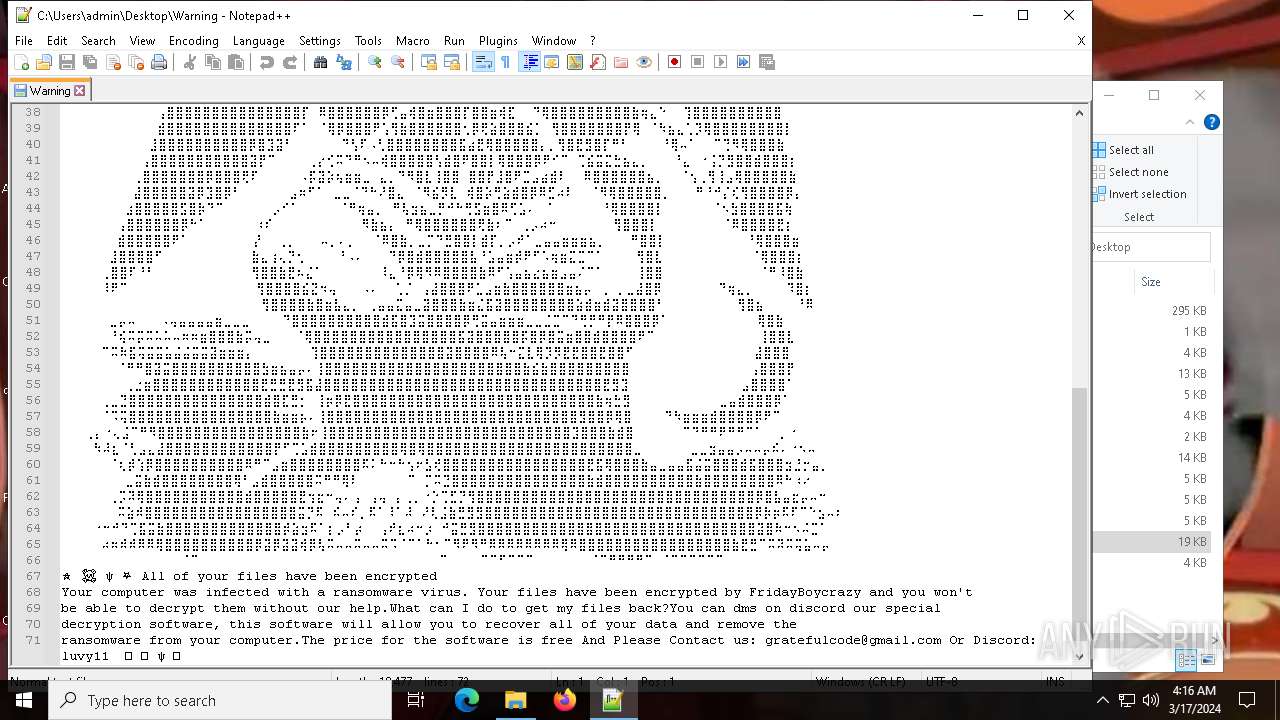This screenshot has height=720, width=1280.
Task: Open the Search menu
Action: tap(98, 41)
